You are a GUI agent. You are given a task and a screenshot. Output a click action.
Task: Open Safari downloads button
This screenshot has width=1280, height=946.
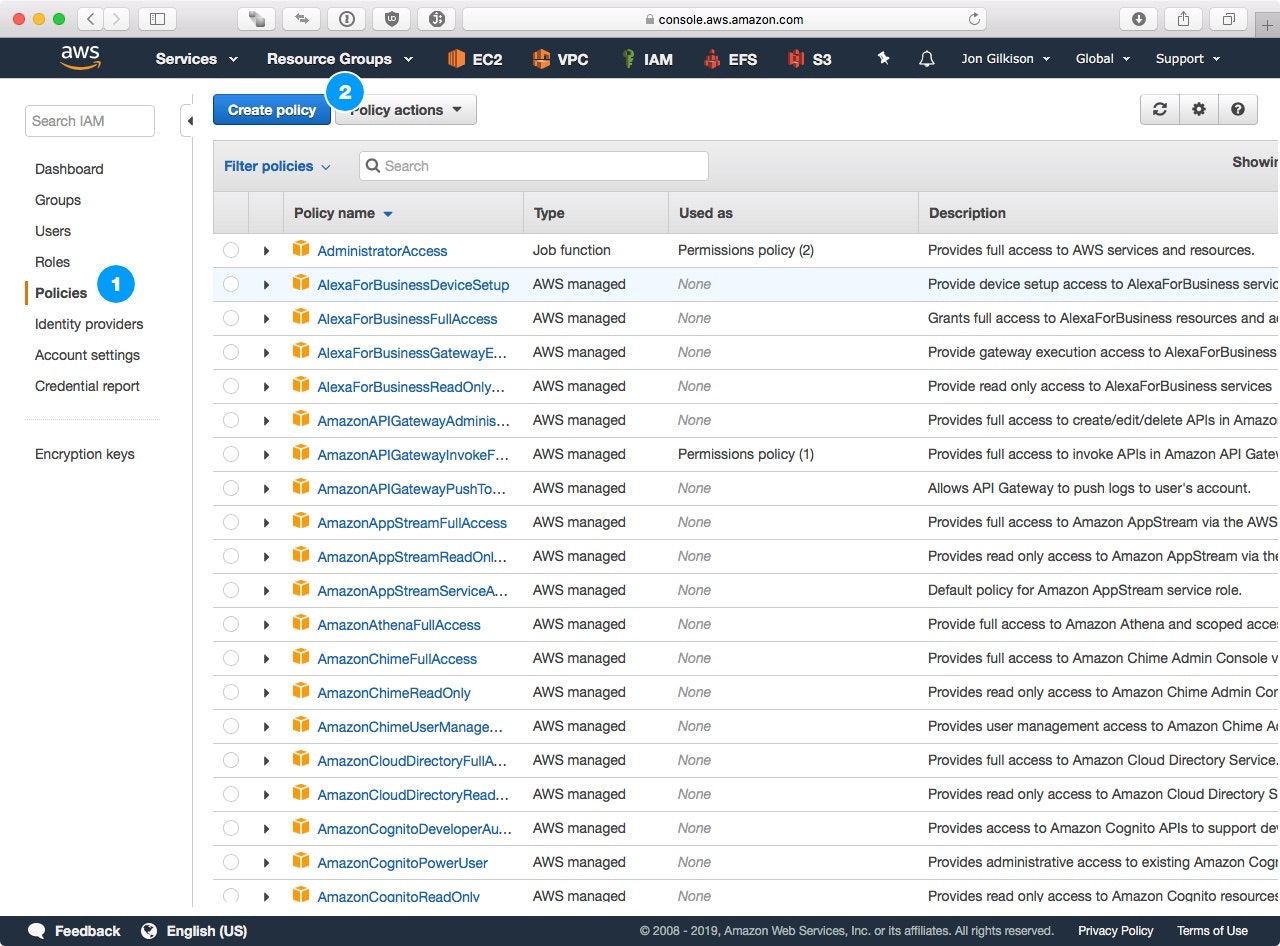click(1138, 19)
